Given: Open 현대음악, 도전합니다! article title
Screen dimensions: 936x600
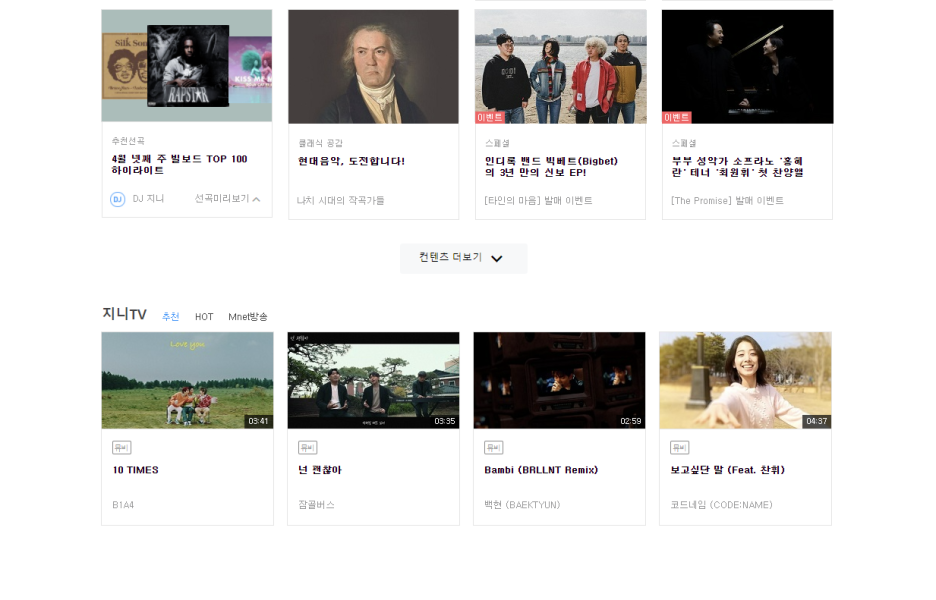Looking at the screenshot, I should [351, 161].
